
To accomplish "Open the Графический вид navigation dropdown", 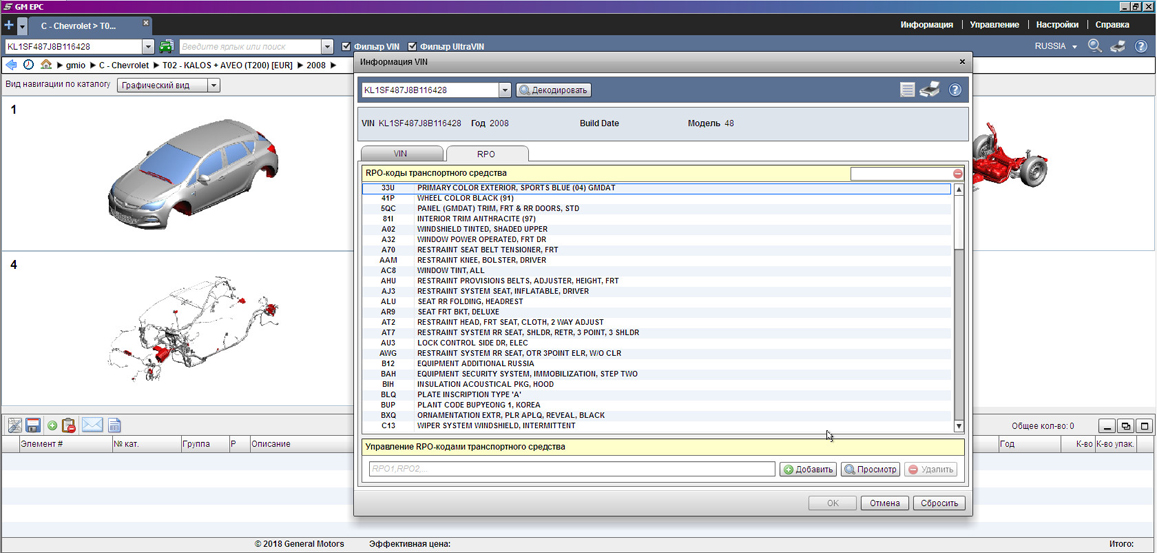I will coord(213,86).
